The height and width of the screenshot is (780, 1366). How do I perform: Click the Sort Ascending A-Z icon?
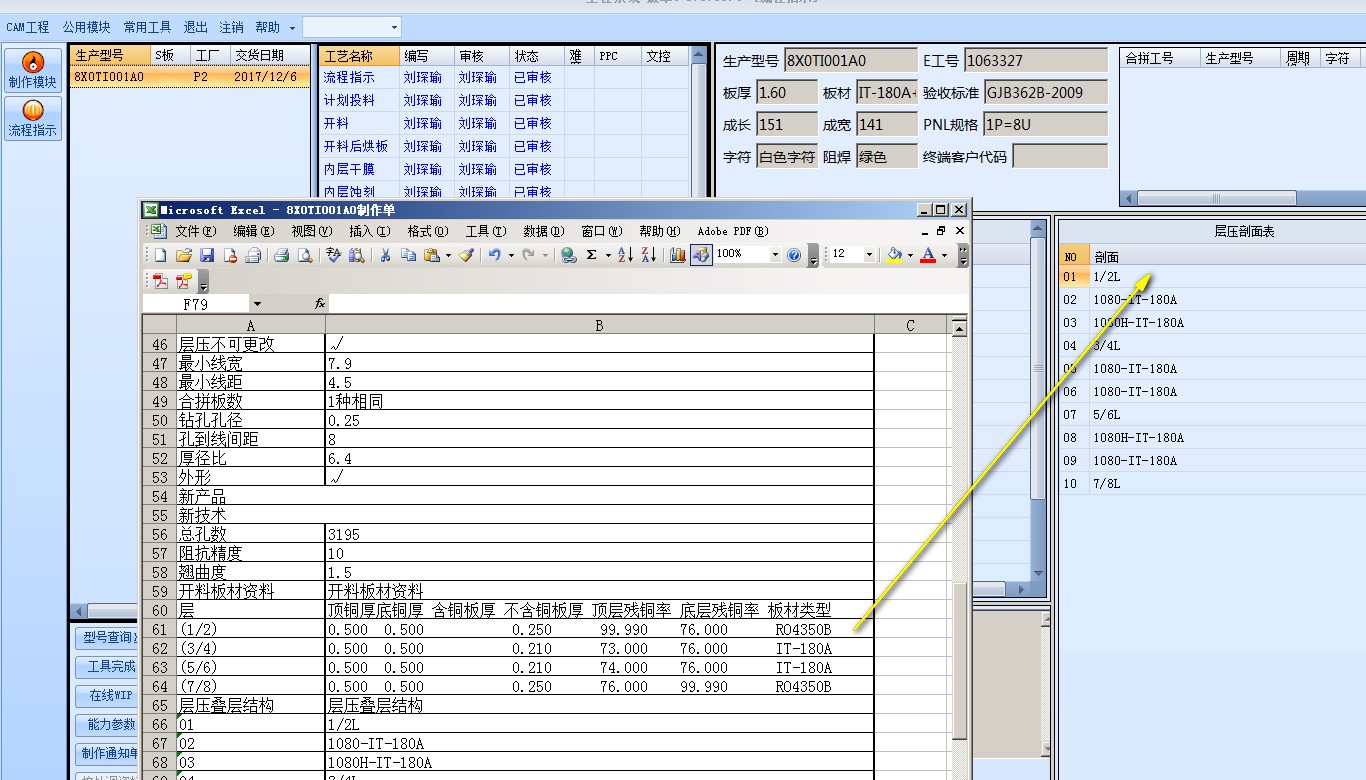[625, 255]
